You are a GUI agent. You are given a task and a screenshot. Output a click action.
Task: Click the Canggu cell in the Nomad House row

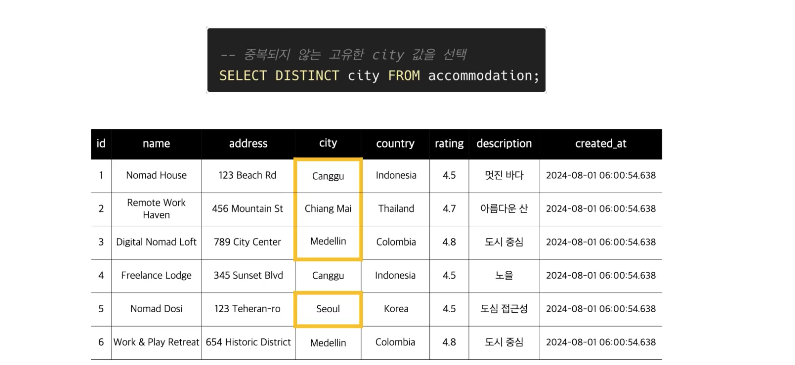(328, 176)
